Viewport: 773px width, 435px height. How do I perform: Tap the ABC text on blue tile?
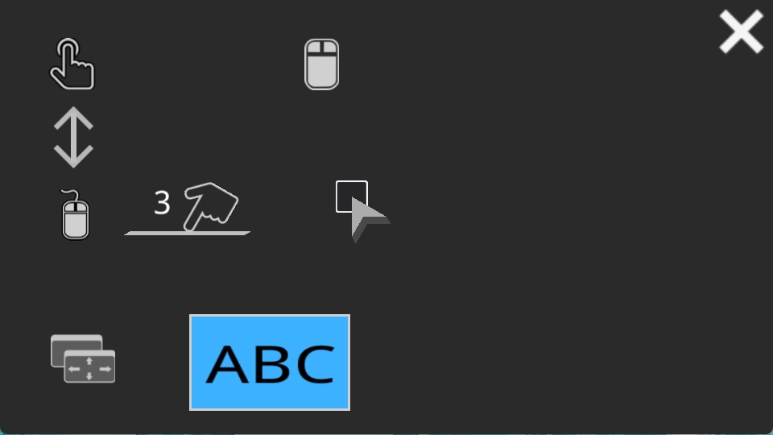(270, 364)
